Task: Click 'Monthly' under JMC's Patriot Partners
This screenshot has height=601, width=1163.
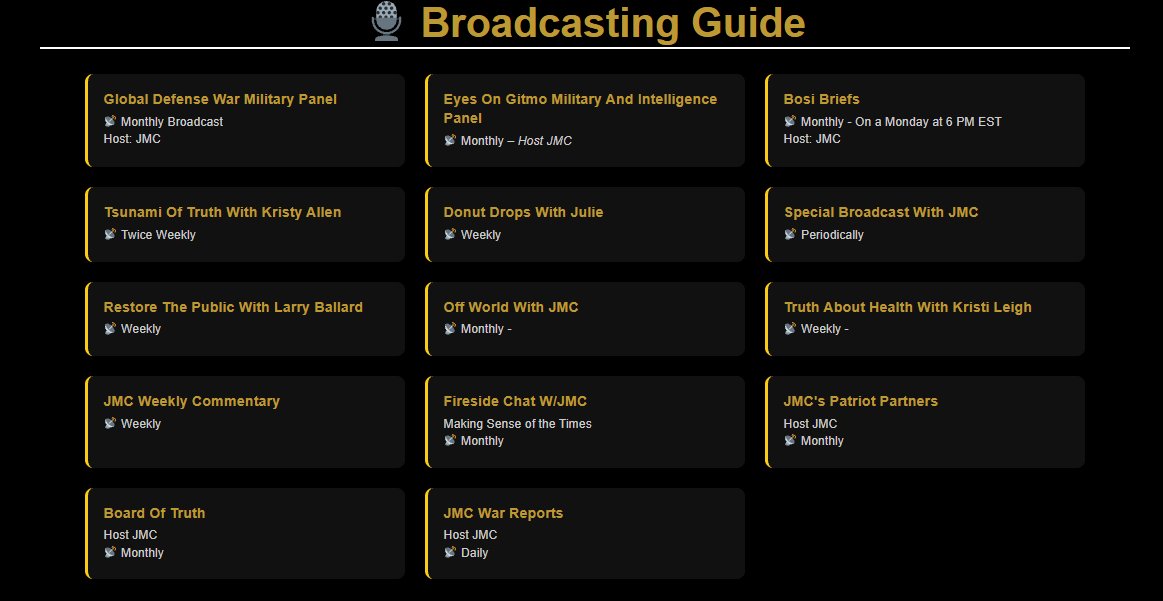Action: click(823, 441)
